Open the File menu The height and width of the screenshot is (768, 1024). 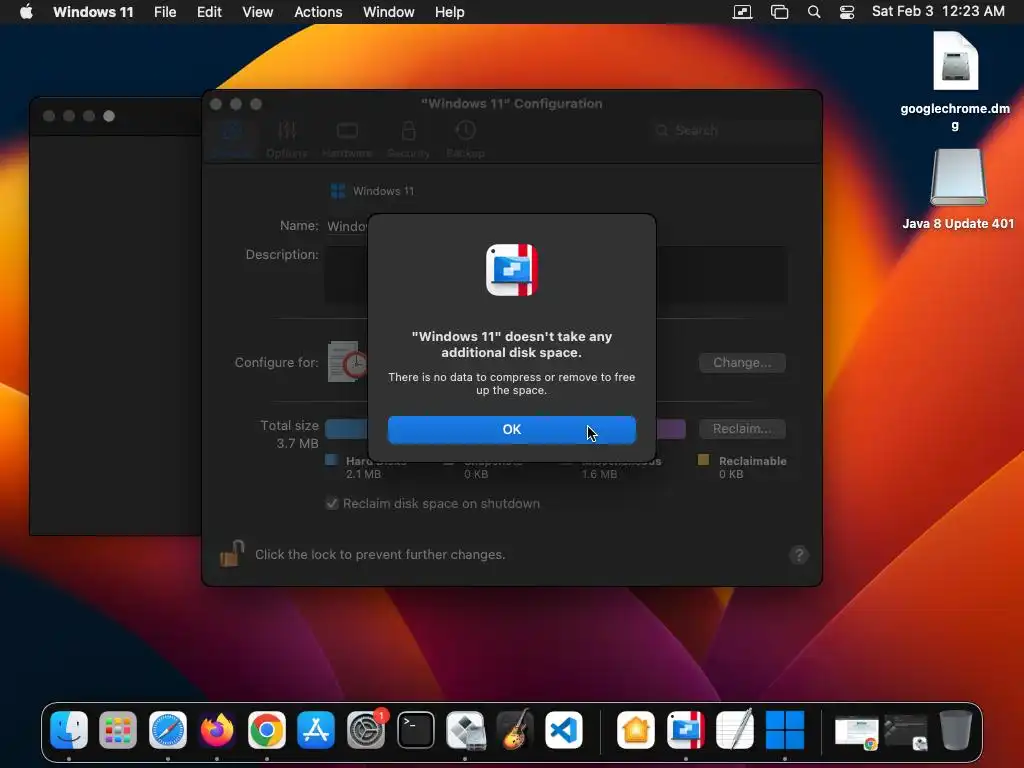tap(165, 12)
